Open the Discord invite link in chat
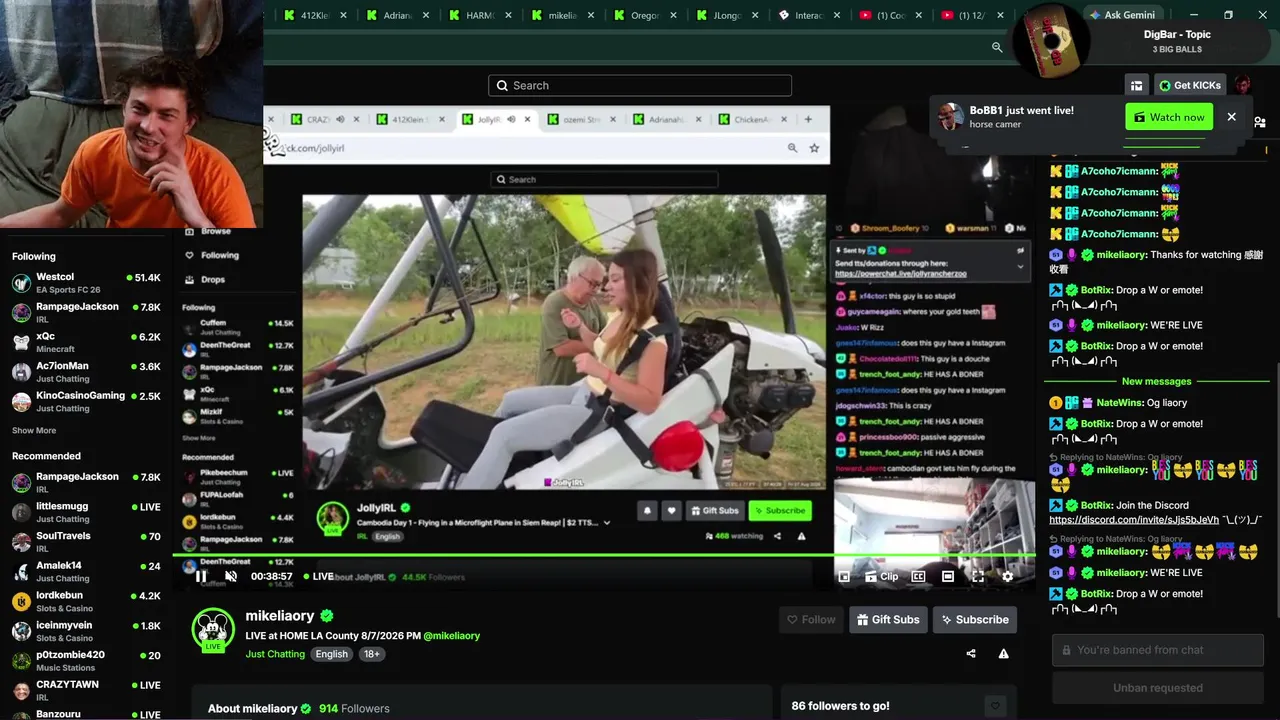1280x720 pixels. 1134,520
